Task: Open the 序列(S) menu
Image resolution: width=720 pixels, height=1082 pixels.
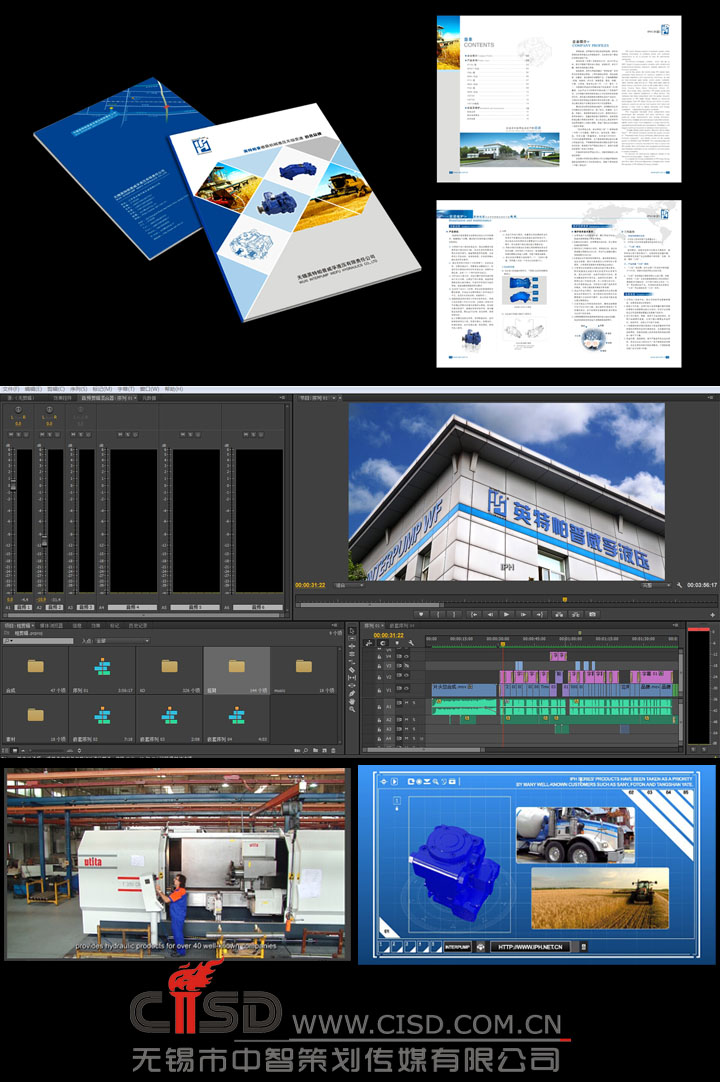Action: [79, 389]
